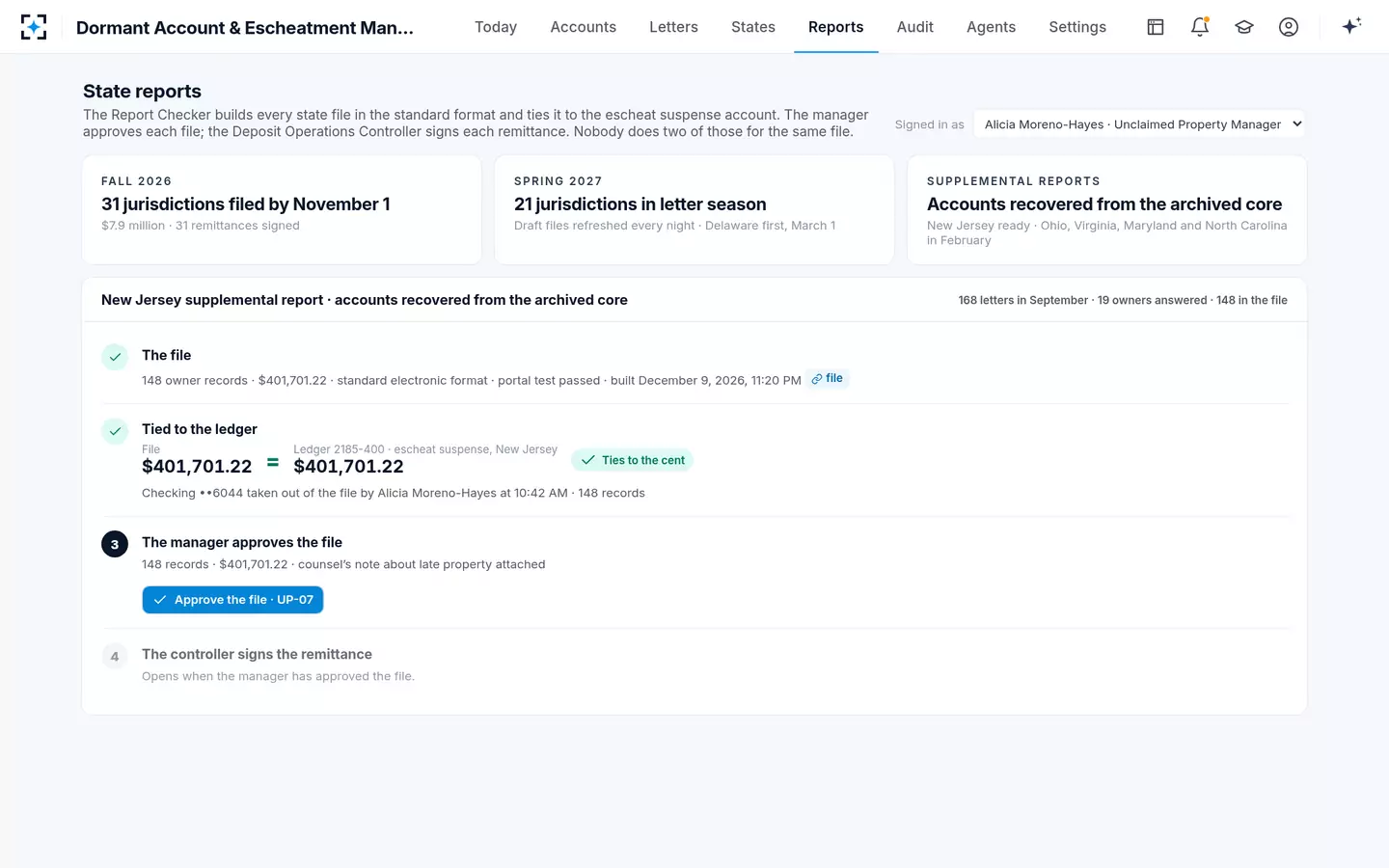Go to the Today tab
The height and width of the screenshot is (868, 1389).
496,27
